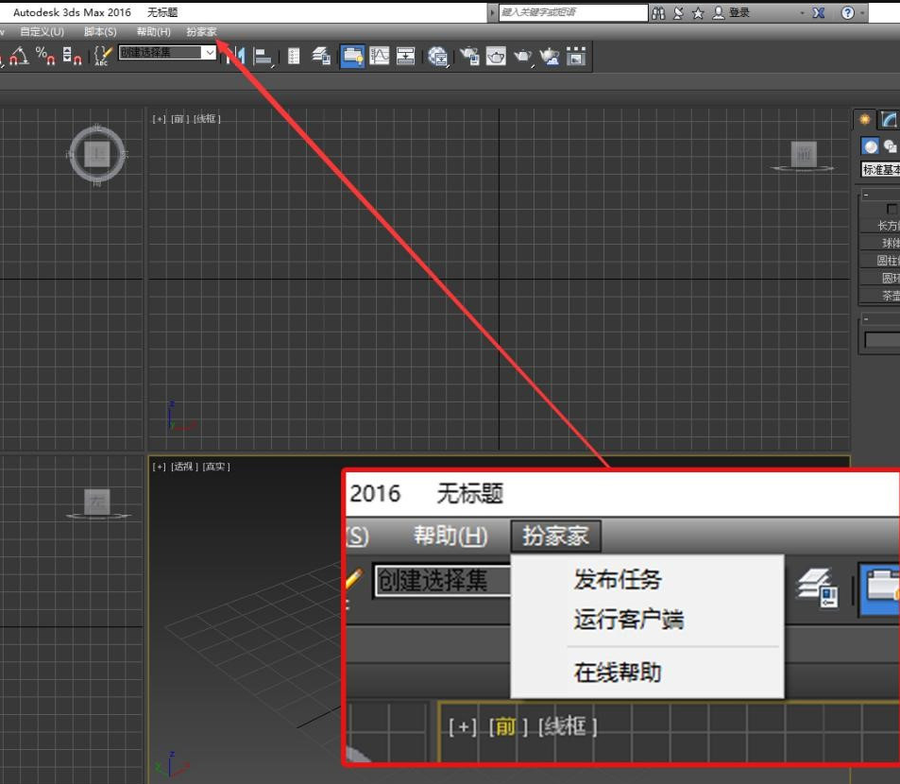Open the Render Setup dialog
Image resolution: width=900 pixels, height=784 pixels.
click(x=470, y=56)
